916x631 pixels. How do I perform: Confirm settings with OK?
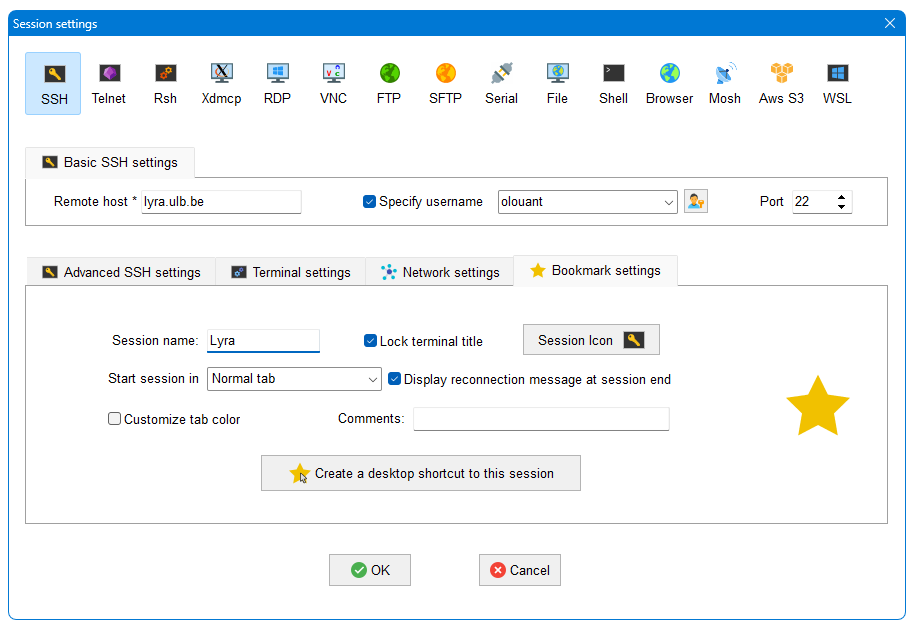369,569
